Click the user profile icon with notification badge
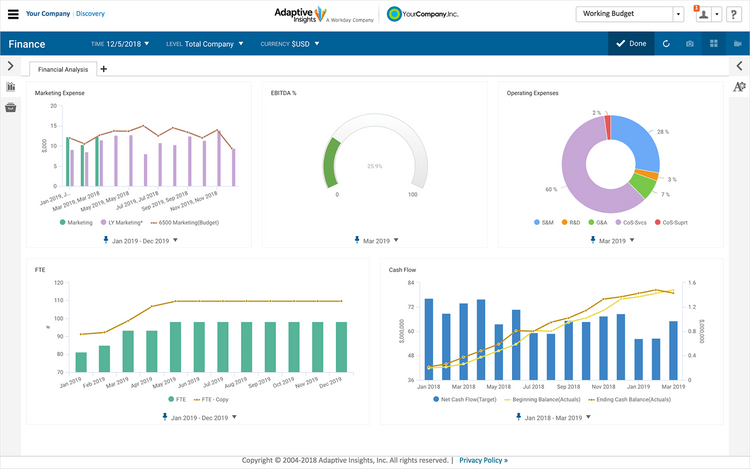 point(705,15)
